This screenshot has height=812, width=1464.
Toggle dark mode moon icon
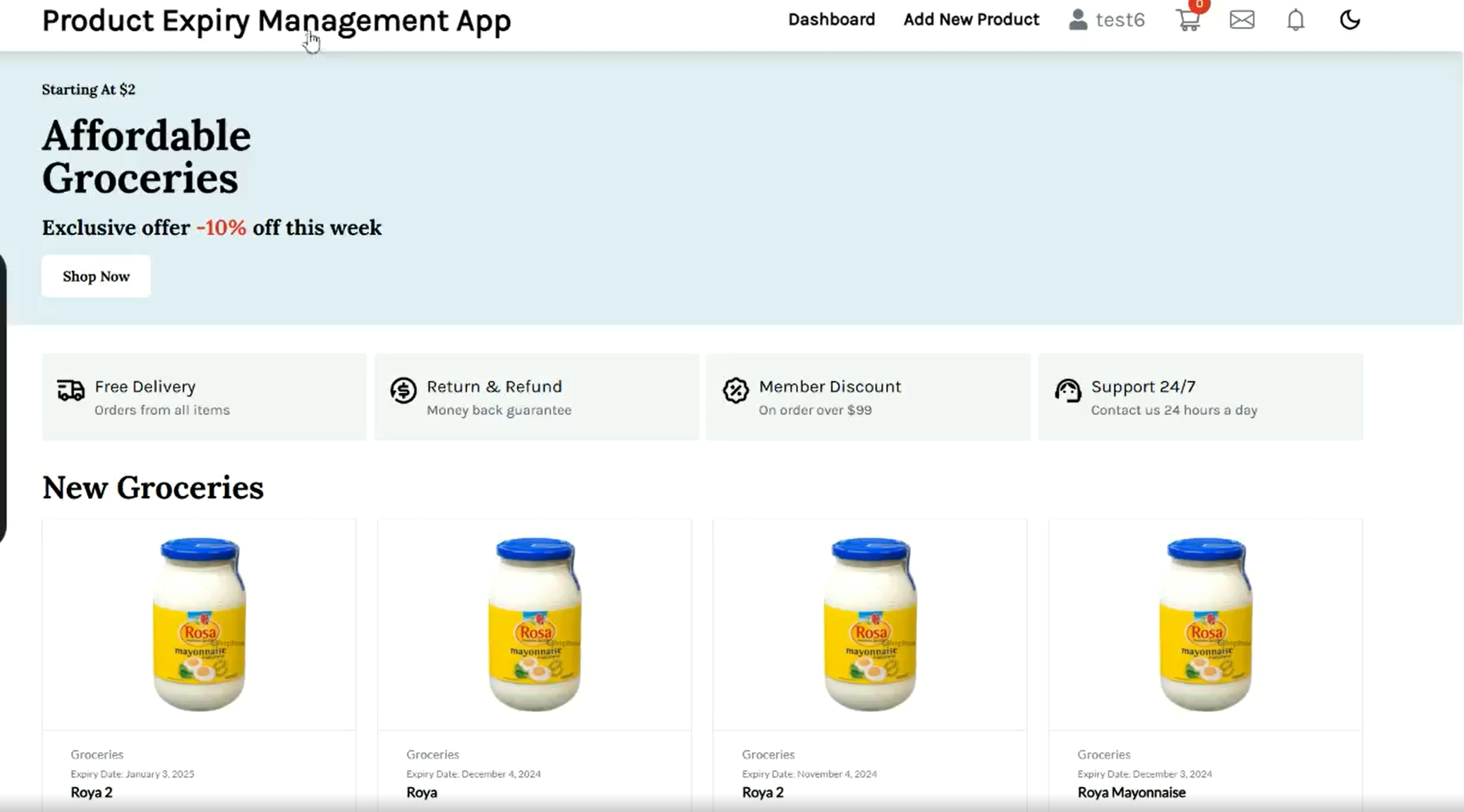click(1350, 20)
